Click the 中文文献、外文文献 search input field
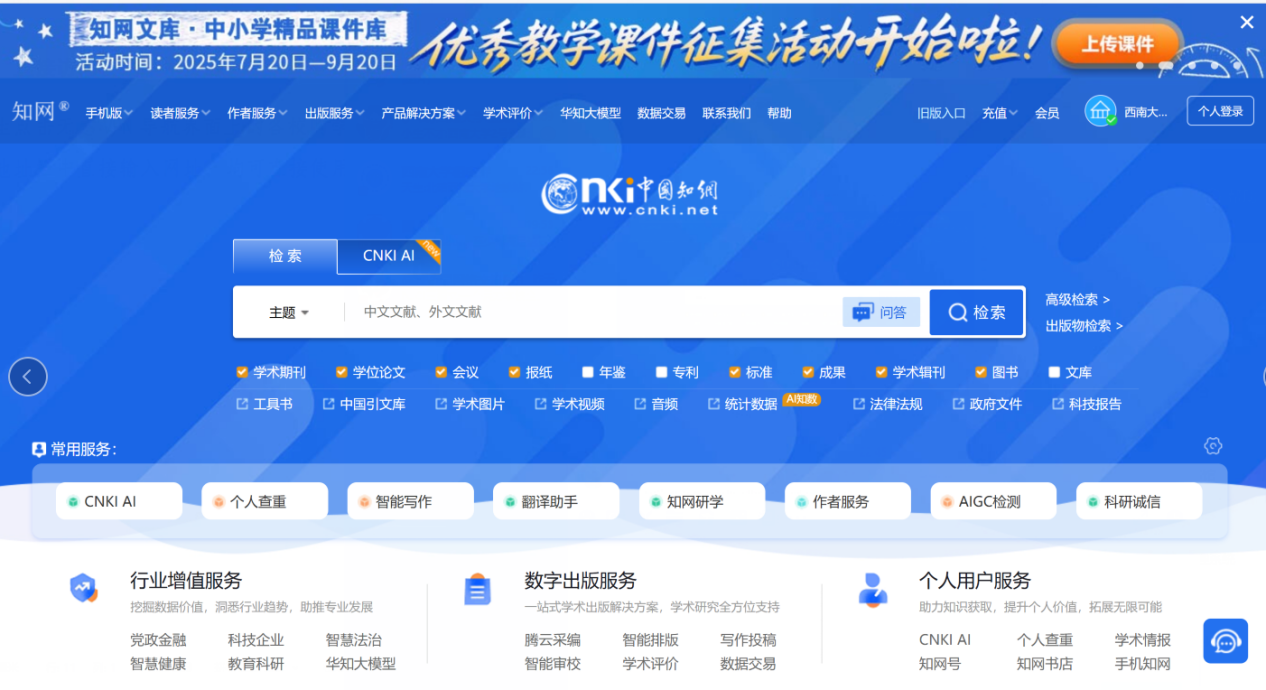 [x=590, y=312]
